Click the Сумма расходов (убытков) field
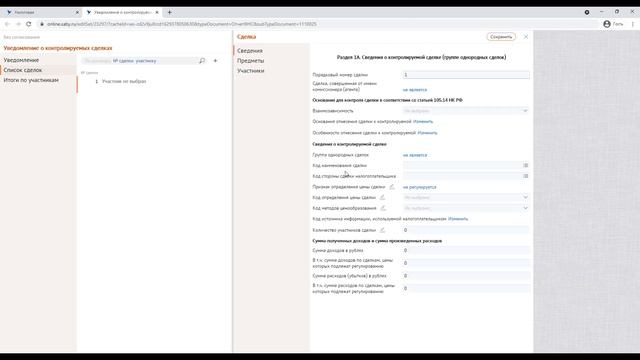This screenshot has width=640, height=360. [x=466, y=276]
